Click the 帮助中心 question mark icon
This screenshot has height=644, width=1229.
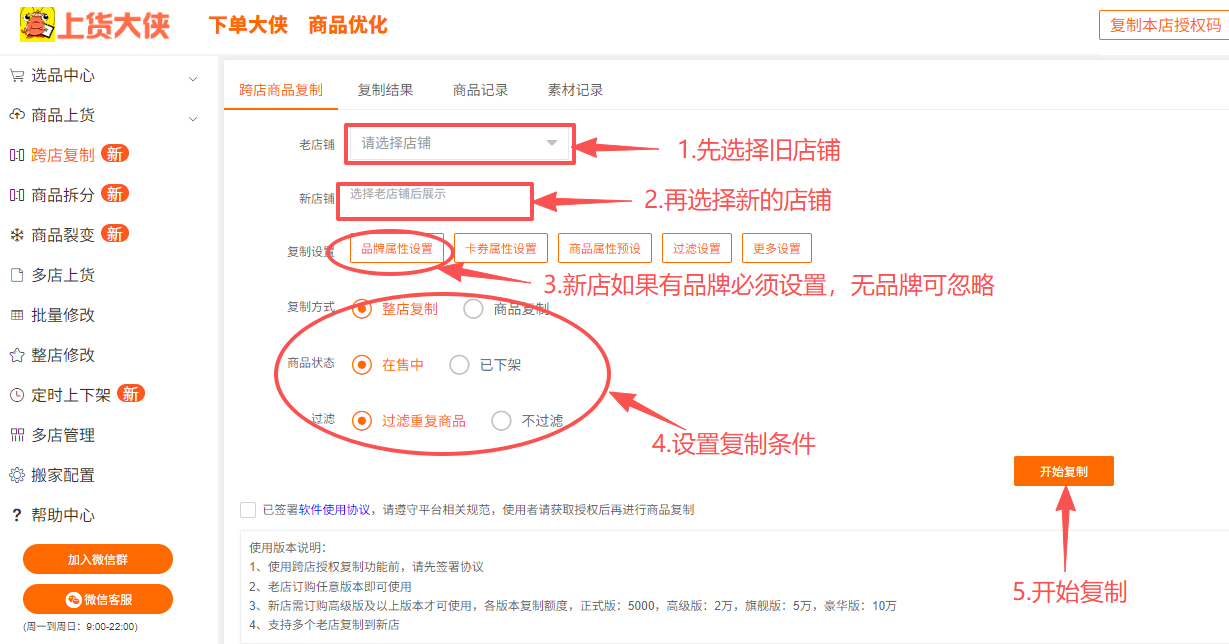click(16, 516)
